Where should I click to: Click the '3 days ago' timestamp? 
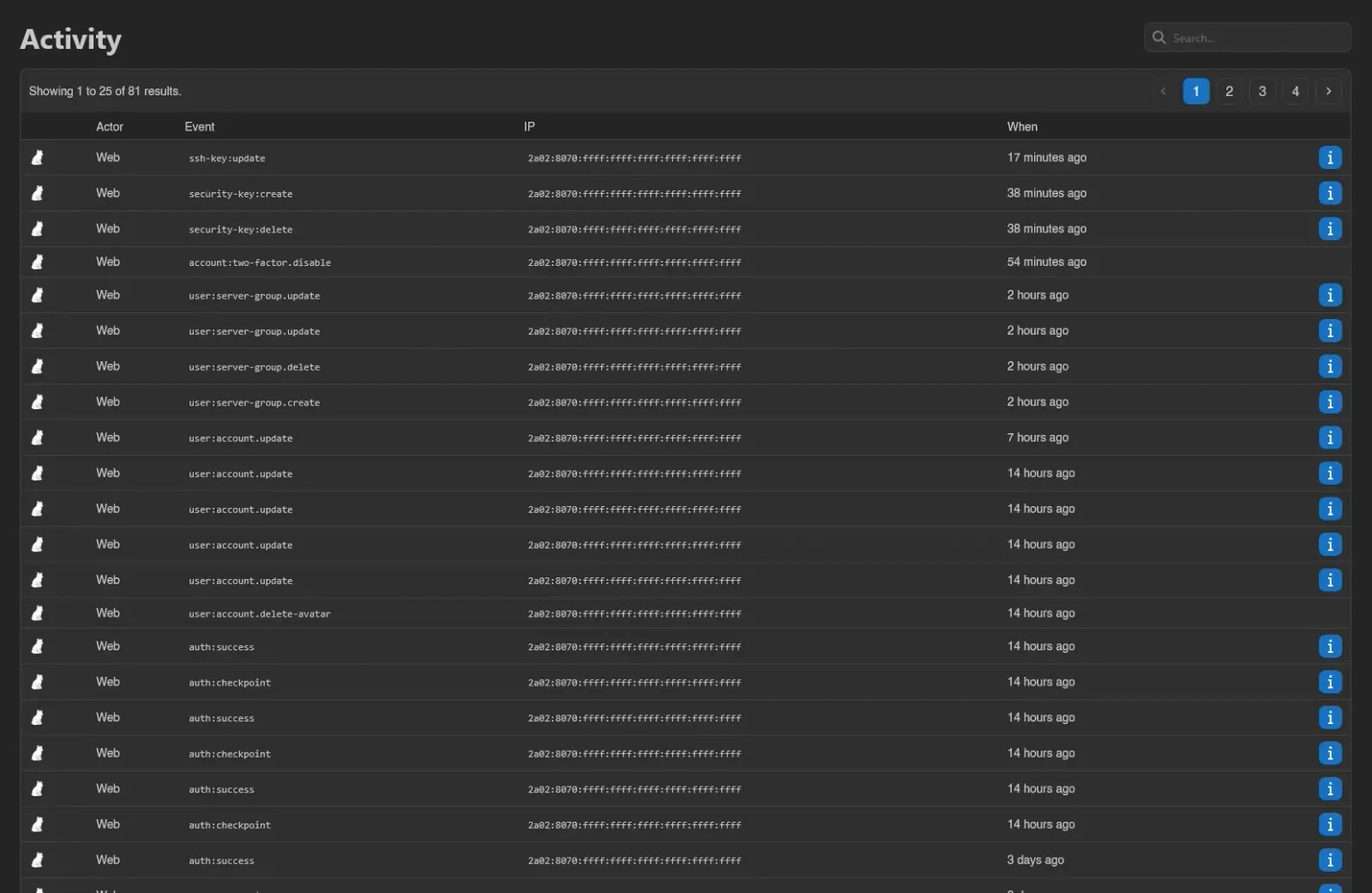(1036, 860)
